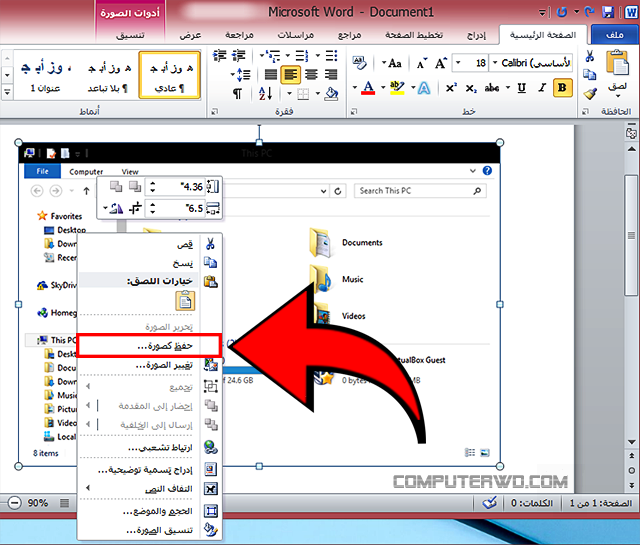640x545 pixels.
Task: Click the Paste clipboard button
Action: pos(617,71)
